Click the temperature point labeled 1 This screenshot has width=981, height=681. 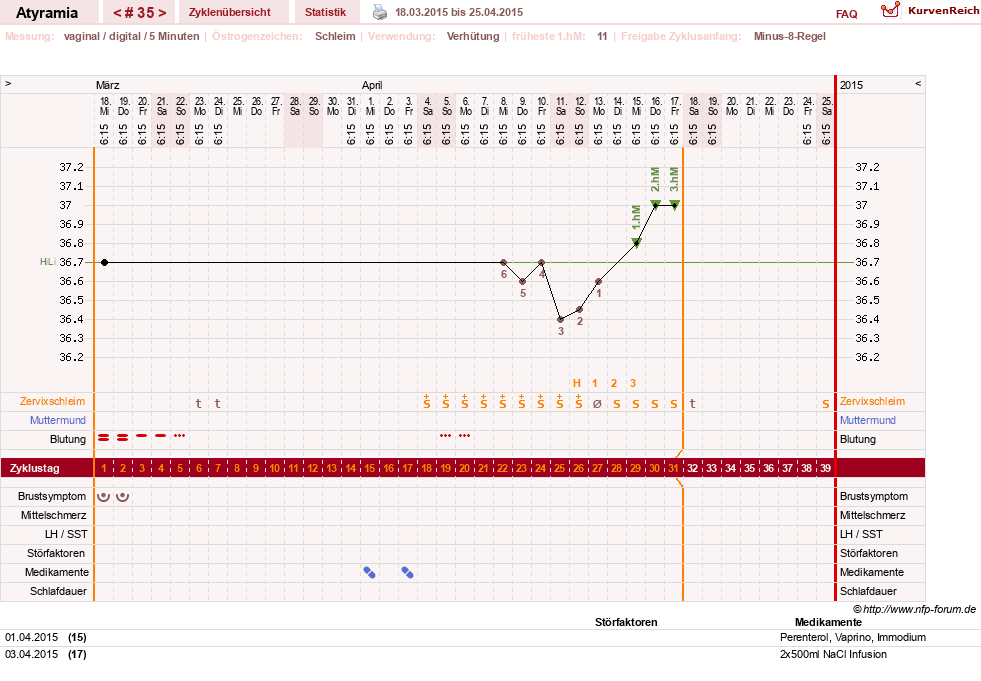[599, 282]
